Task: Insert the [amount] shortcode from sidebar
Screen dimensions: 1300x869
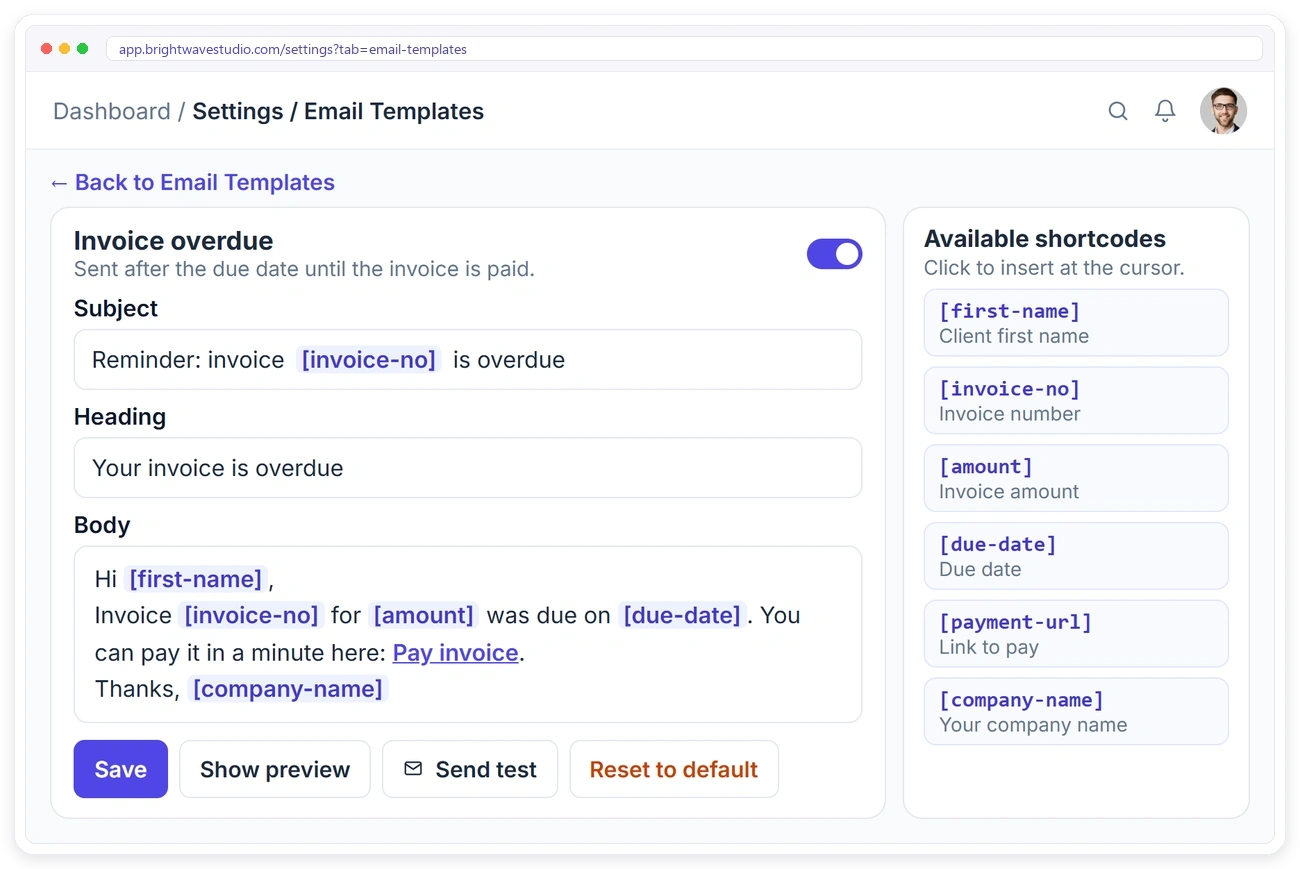Action: pos(1076,478)
